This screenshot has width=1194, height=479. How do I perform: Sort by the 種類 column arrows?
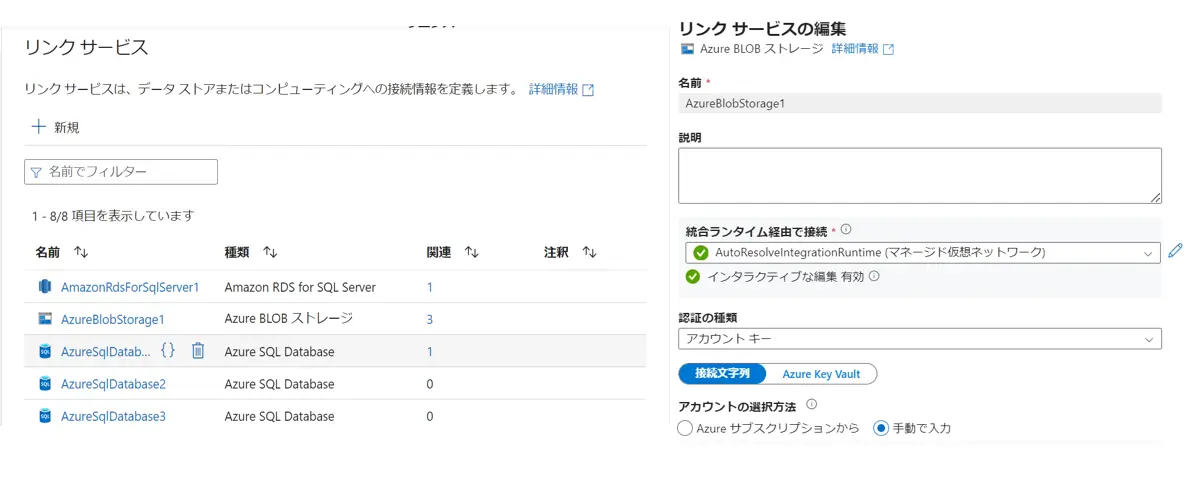270,252
